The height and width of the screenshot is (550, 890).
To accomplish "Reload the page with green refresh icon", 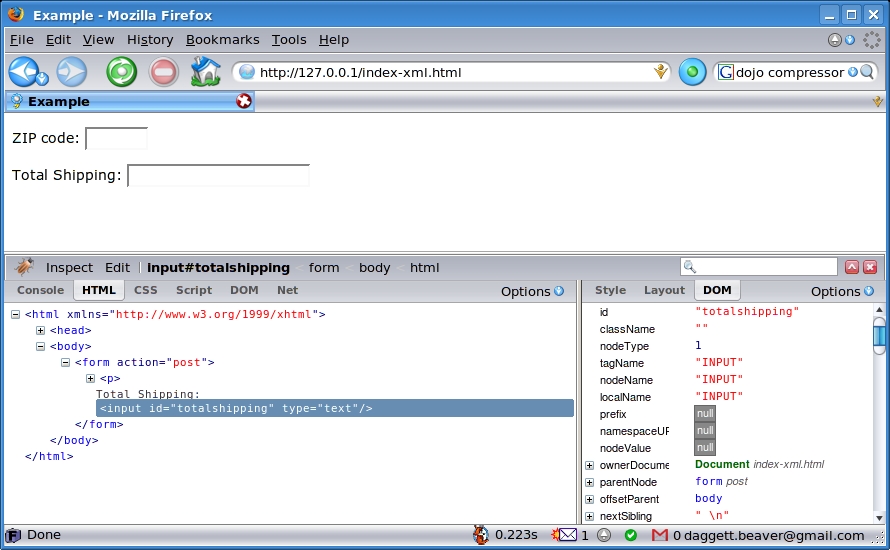I will [x=121, y=72].
